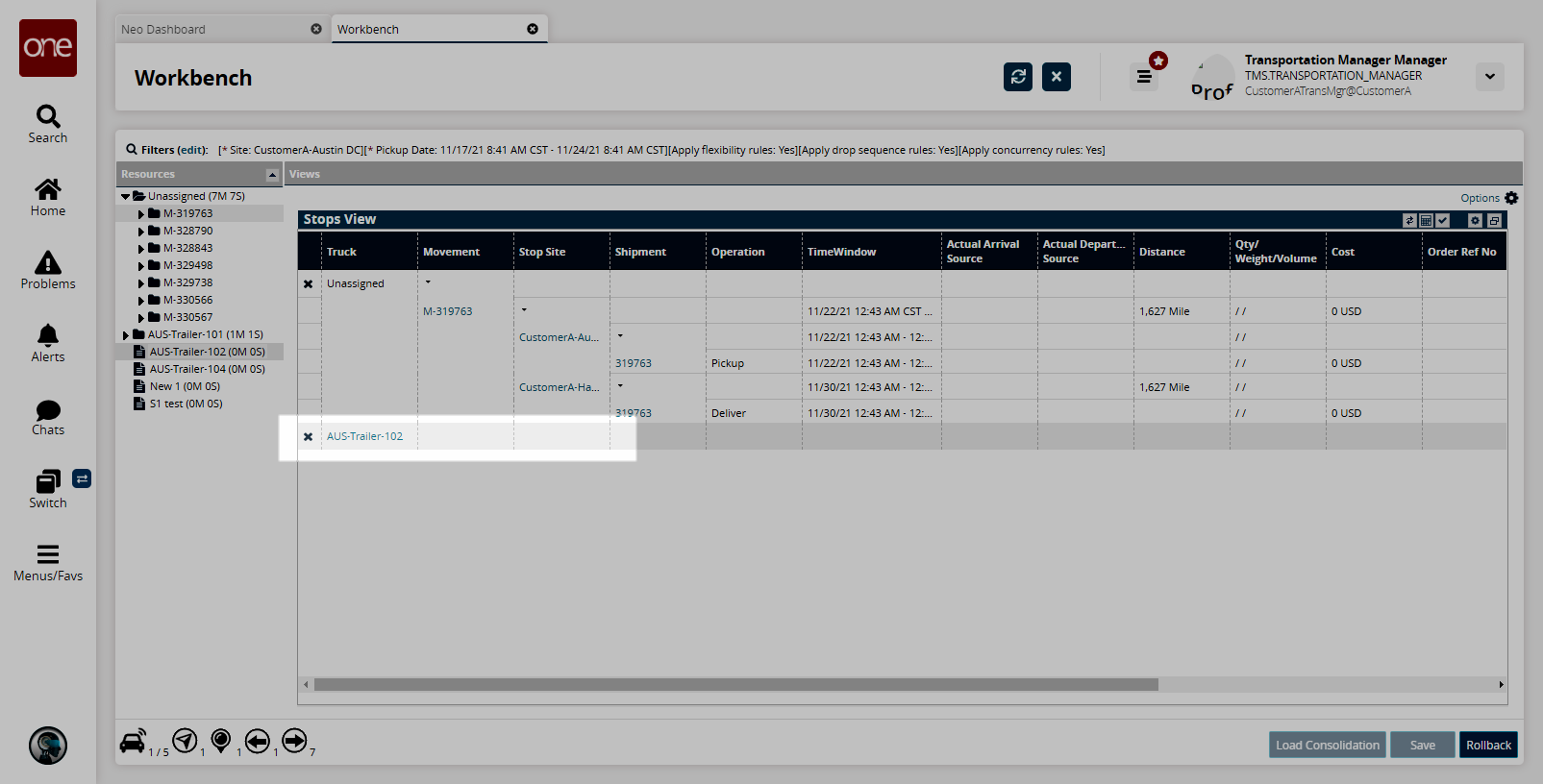The image size is (1543, 784).
Task: Click the Options gear icon
Action: (x=1511, y=198)
